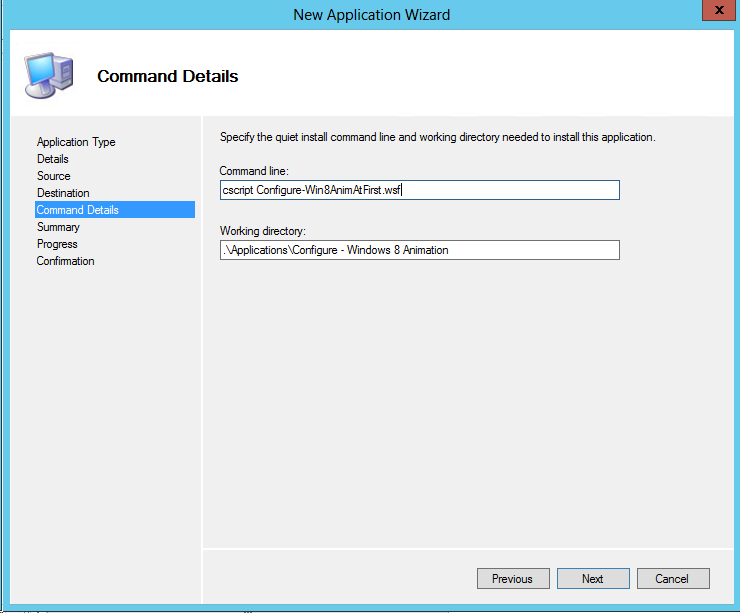Cancel the wizard with Cancel button
This screenshot has width=740, height=613.
(x=672, y=578)
